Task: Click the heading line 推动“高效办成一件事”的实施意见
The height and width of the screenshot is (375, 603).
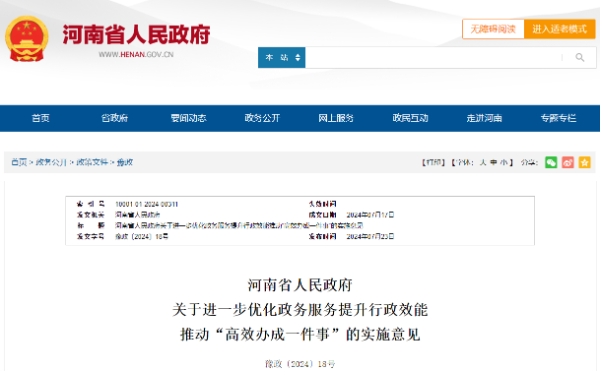Action: coord(300,335)
